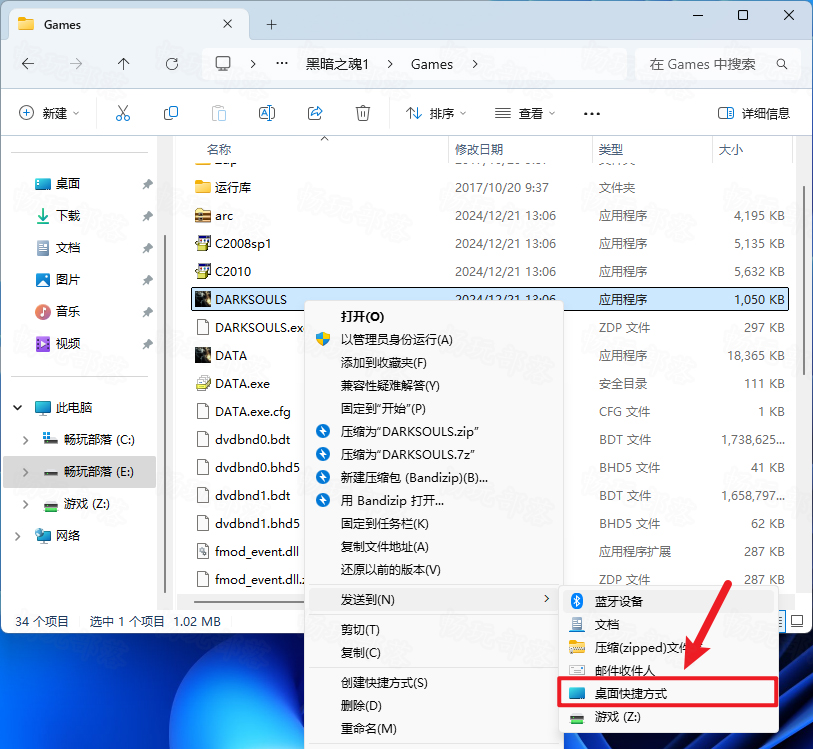
Task: Click the Rename icon in toolbar
Action: (267, 113)
